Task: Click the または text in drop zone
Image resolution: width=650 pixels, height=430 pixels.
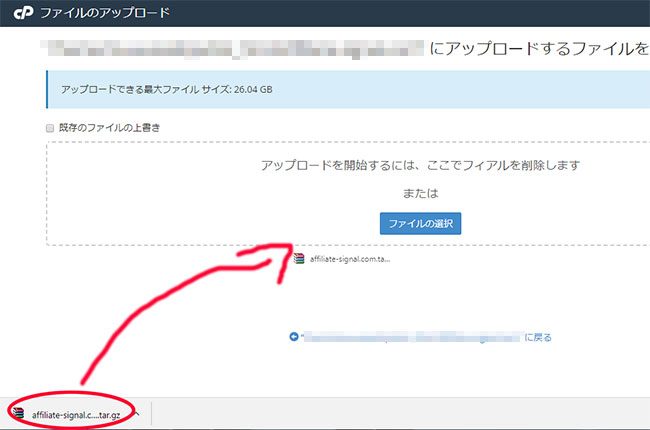Action: [x=420, y=193]
